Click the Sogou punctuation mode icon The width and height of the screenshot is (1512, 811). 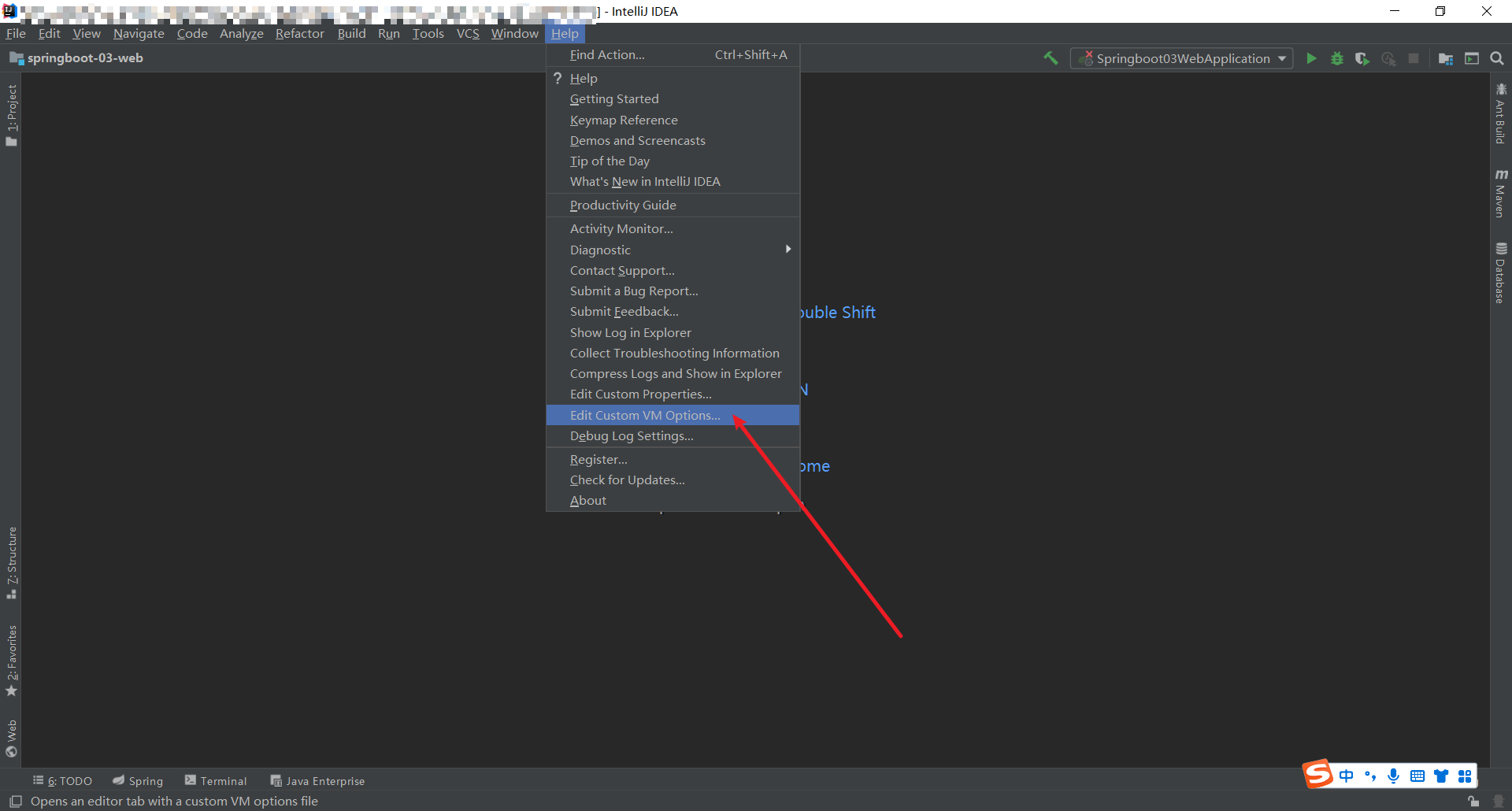1370,776
